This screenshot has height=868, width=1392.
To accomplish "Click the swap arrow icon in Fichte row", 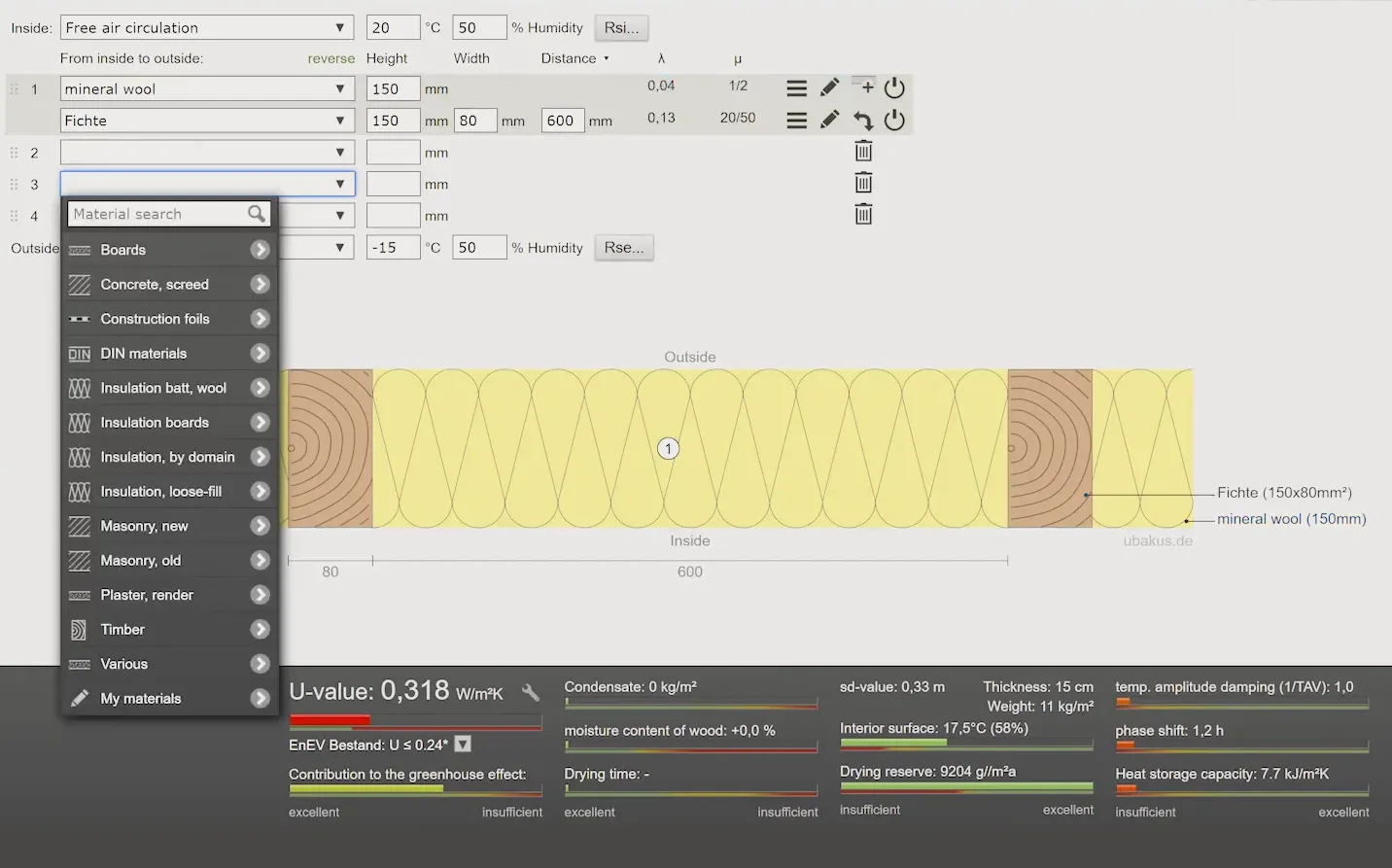I will click(x=863, y=121).
